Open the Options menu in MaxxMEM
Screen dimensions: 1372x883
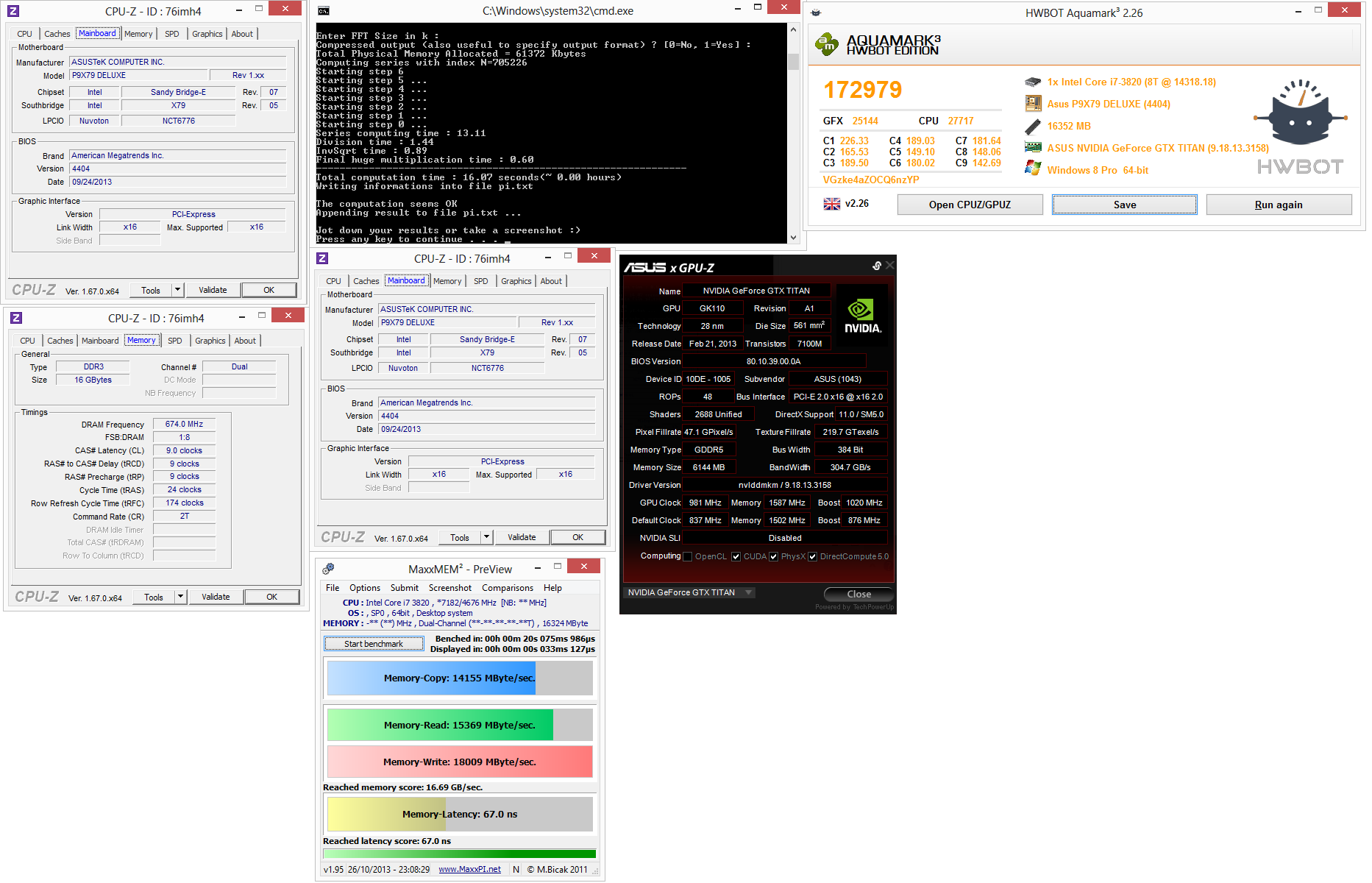(365, 588)
